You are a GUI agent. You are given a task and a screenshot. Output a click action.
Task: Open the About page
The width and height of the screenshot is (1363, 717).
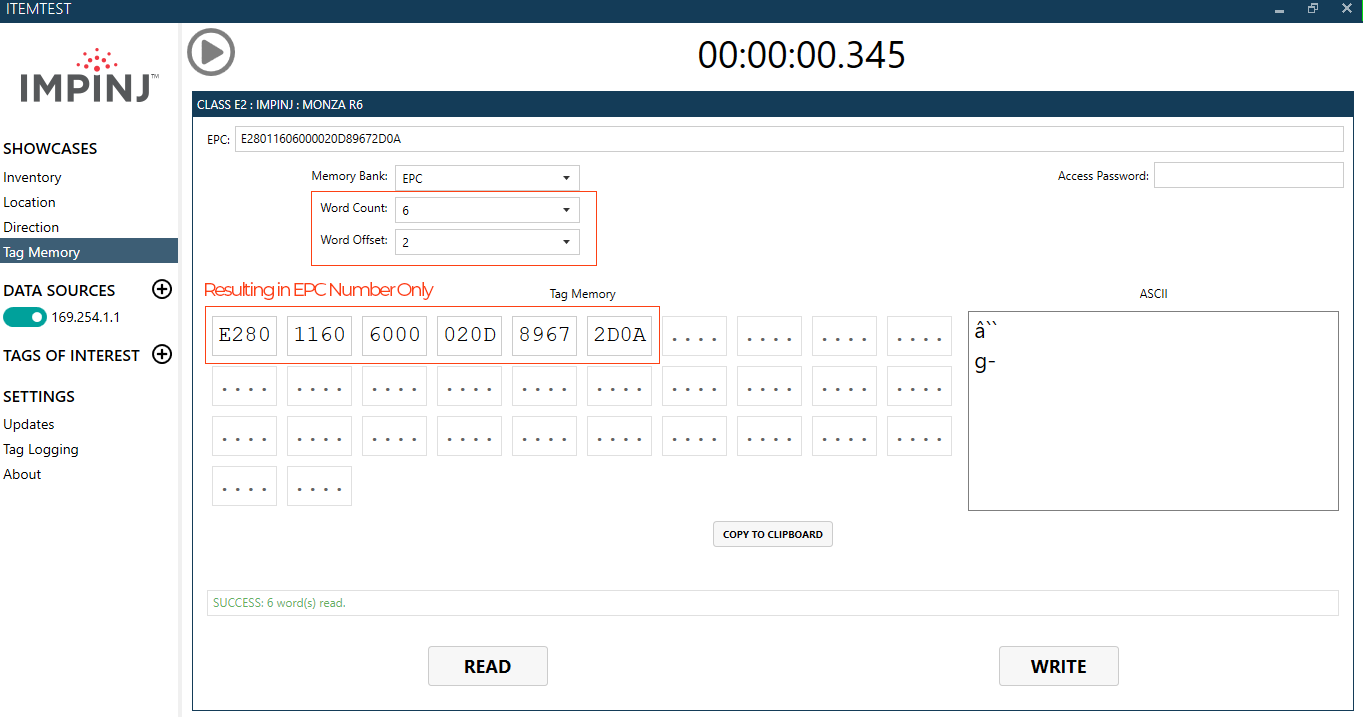coord(22,474)
